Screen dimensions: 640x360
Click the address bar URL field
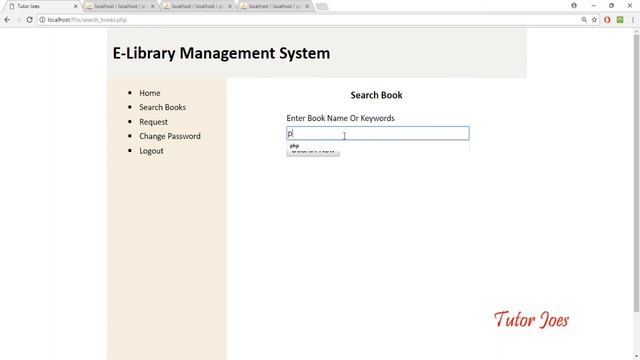[310, 20]
